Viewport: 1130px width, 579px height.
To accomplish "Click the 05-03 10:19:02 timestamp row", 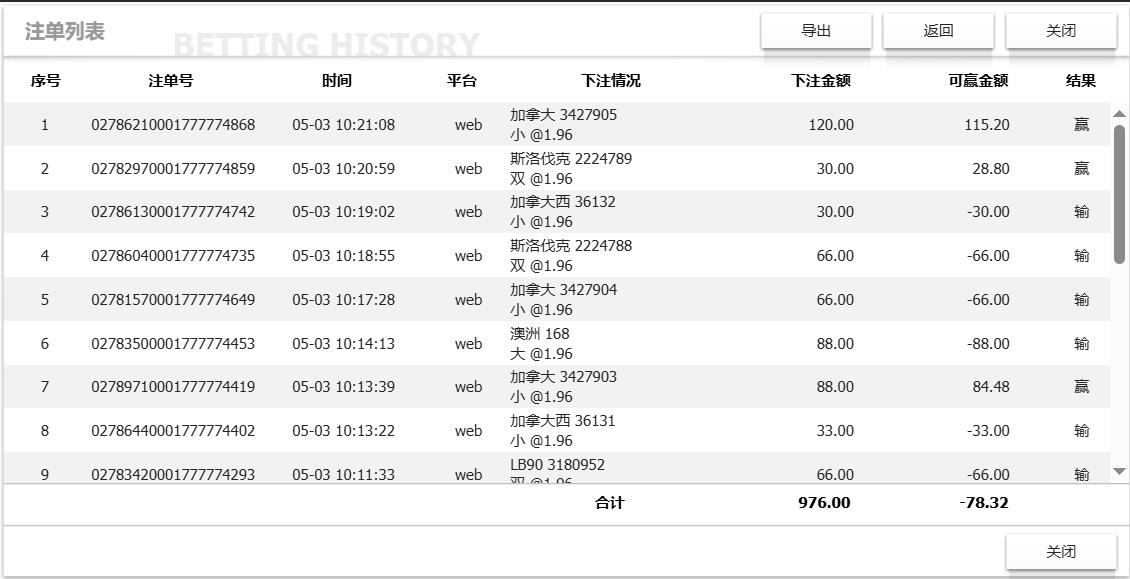I will 556,212.
